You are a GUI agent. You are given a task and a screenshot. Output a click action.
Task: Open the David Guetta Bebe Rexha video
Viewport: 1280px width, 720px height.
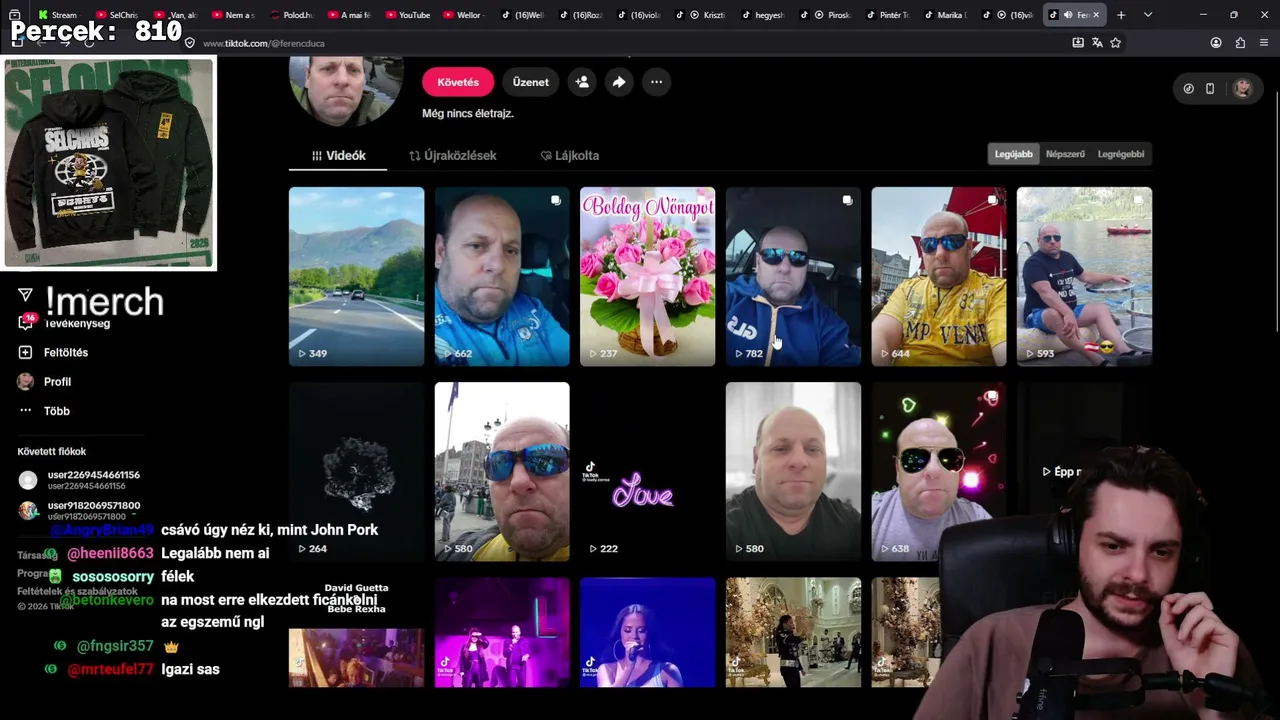356,632
